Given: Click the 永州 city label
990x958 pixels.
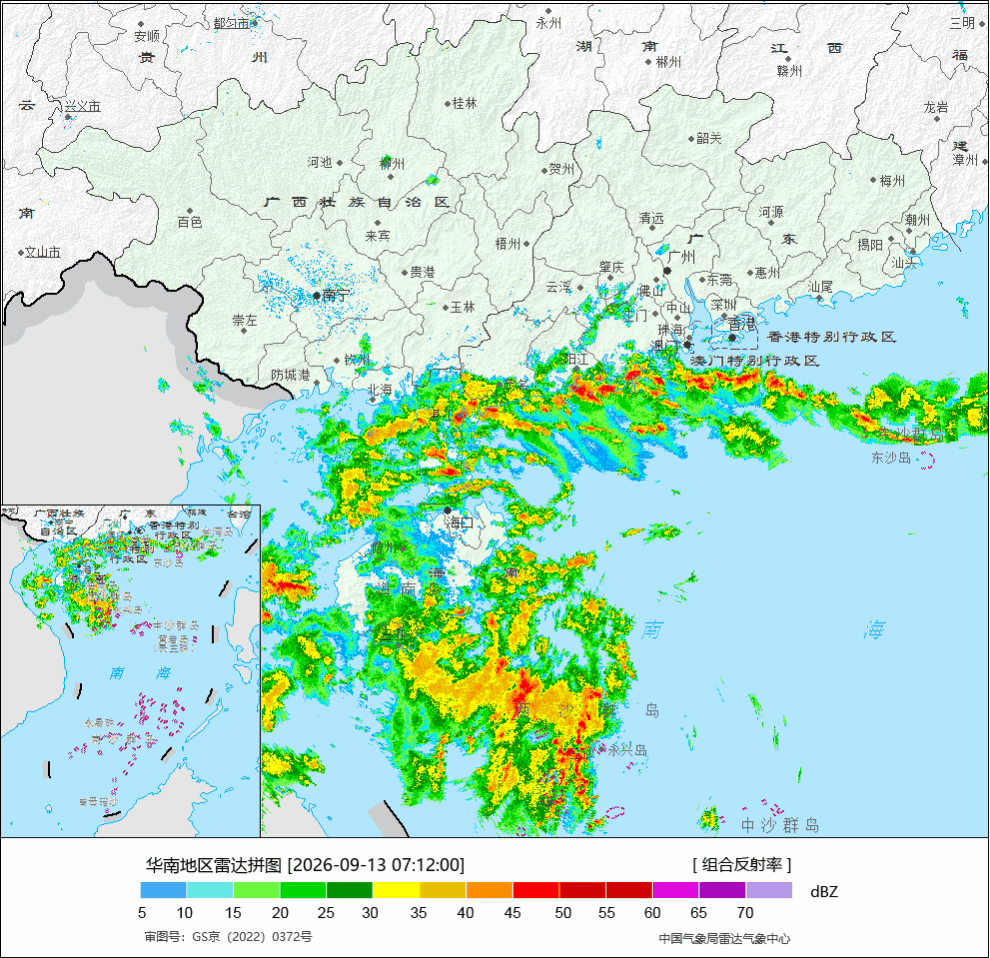Looking at the screenshot, I should (x=548, y=23).
